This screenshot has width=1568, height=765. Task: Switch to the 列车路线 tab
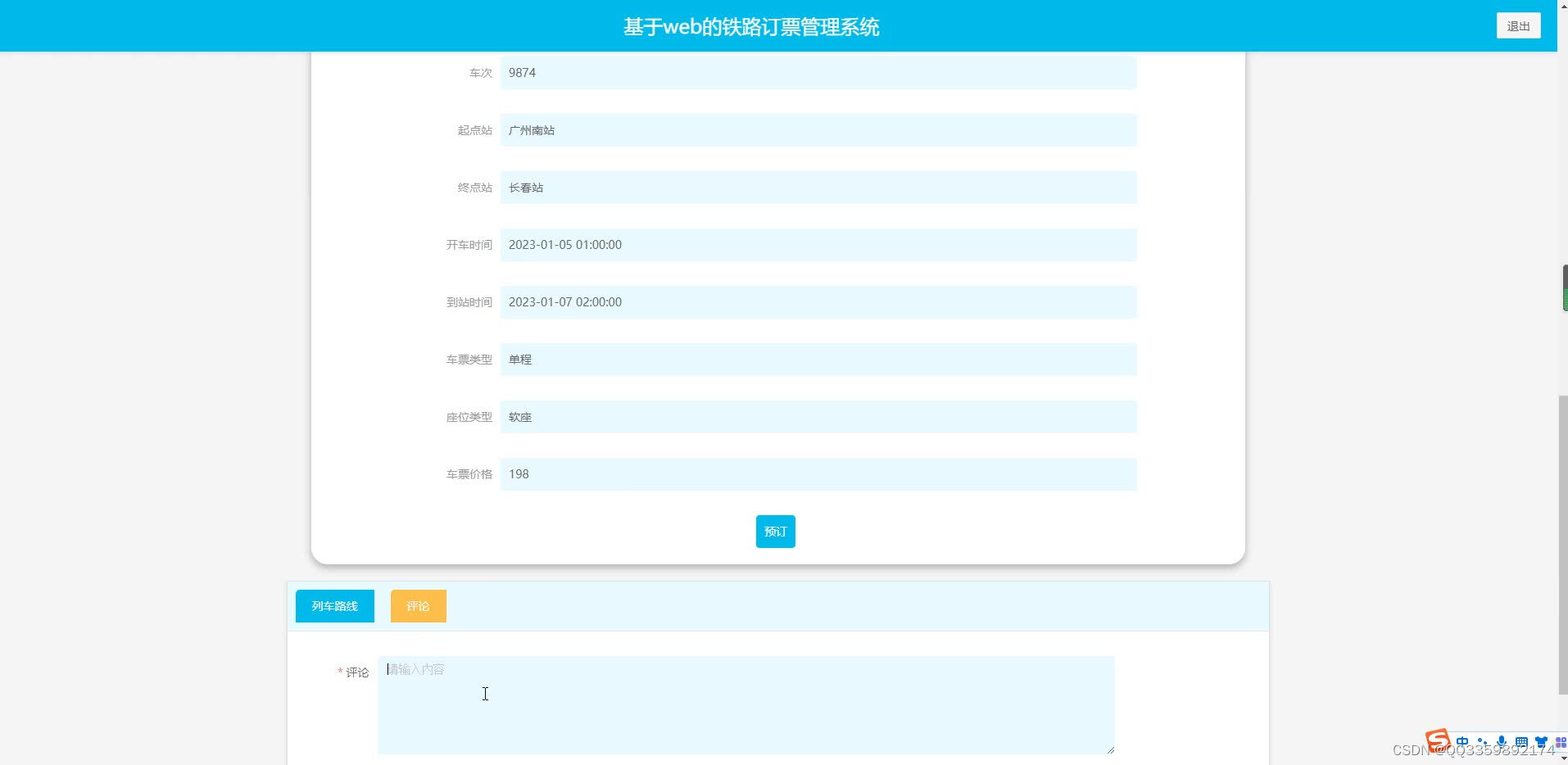pos(335,606)
